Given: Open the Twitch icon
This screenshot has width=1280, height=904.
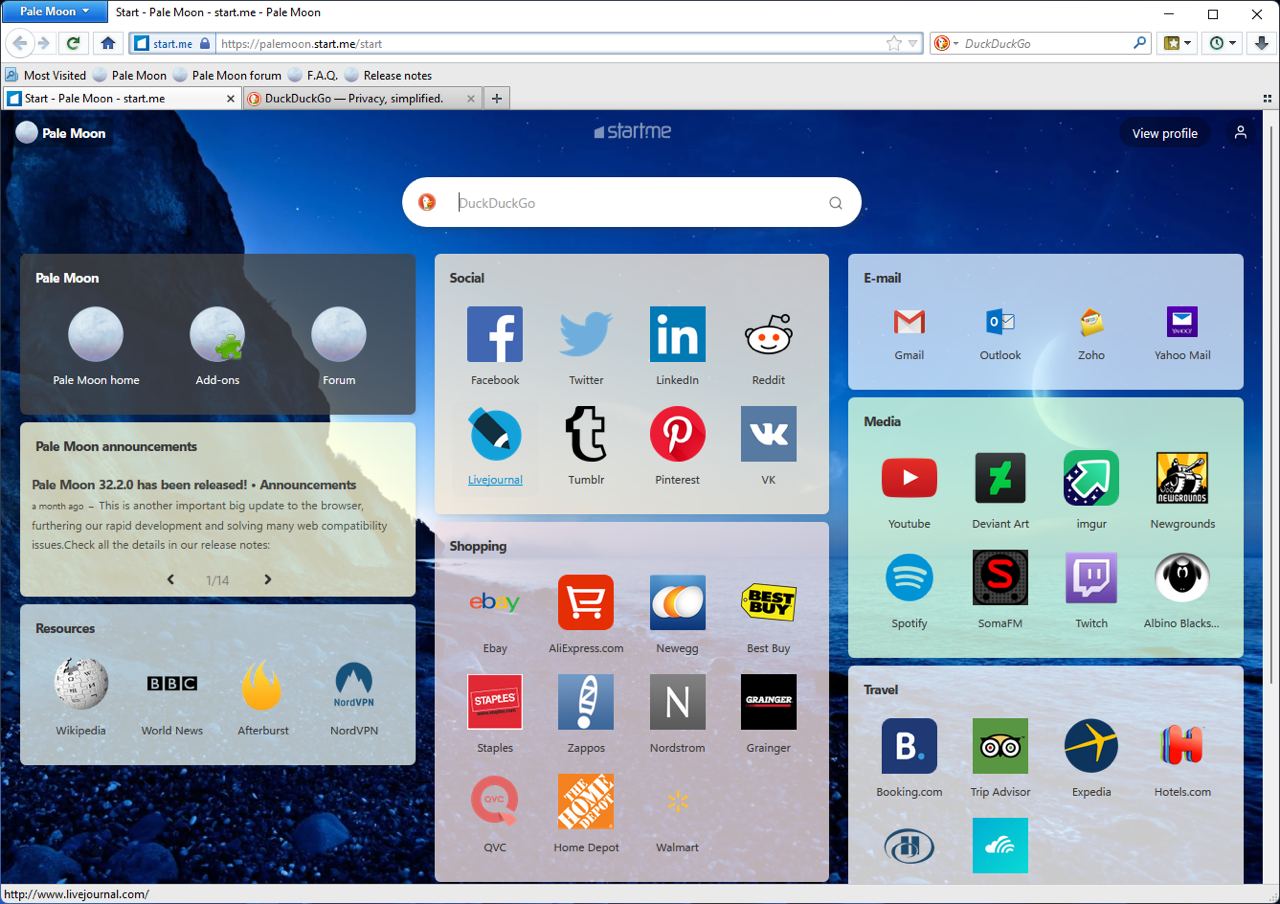Looking at the screenshot, I should point(1091,577).
